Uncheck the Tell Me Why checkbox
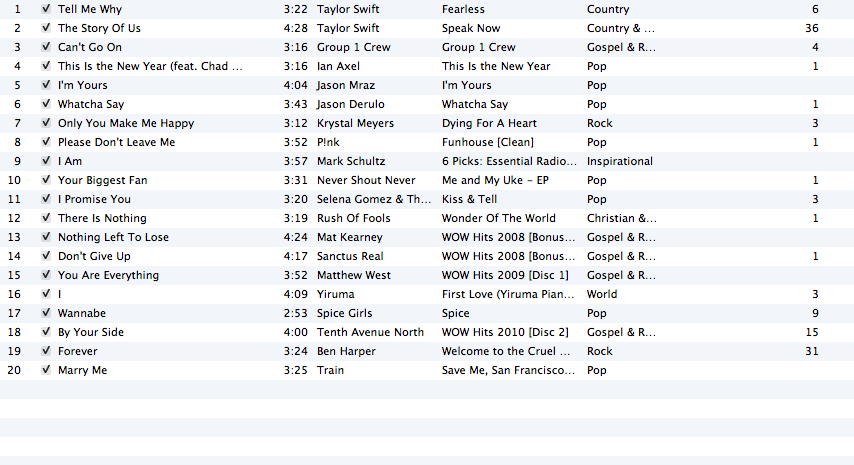 (46, 9)
